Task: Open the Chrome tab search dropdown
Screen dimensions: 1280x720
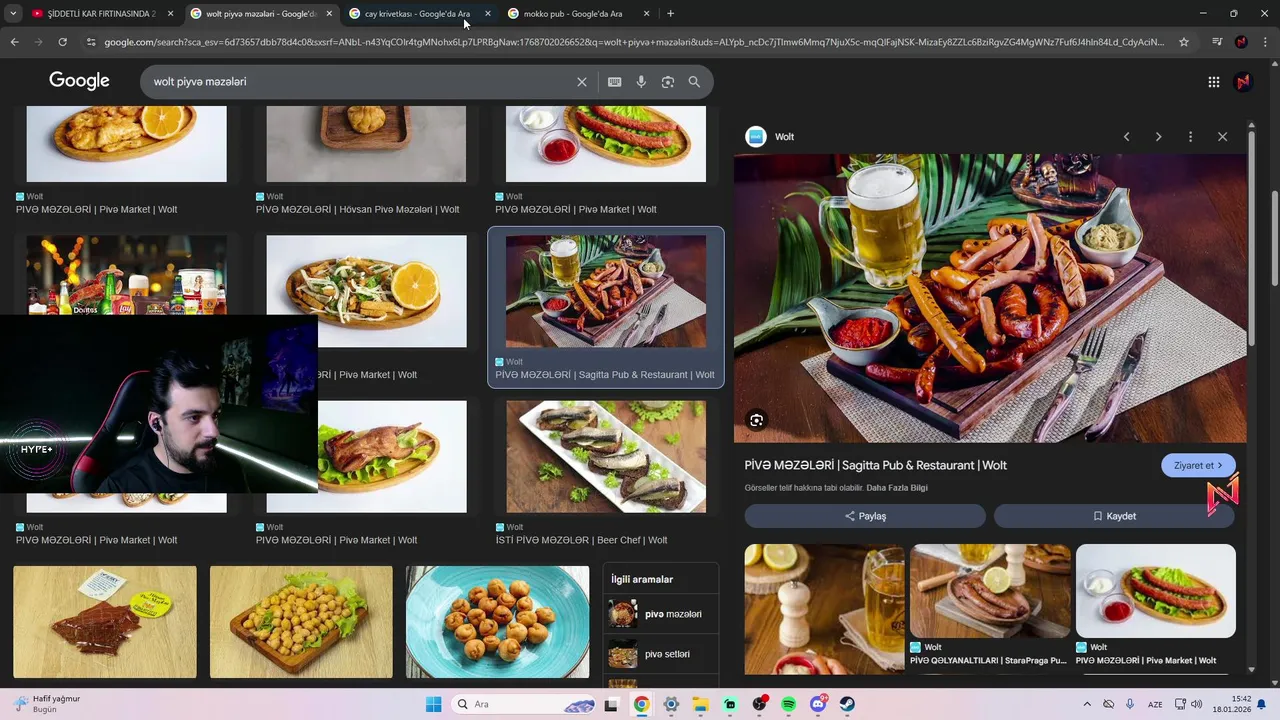Action: [x=13, y=14]
